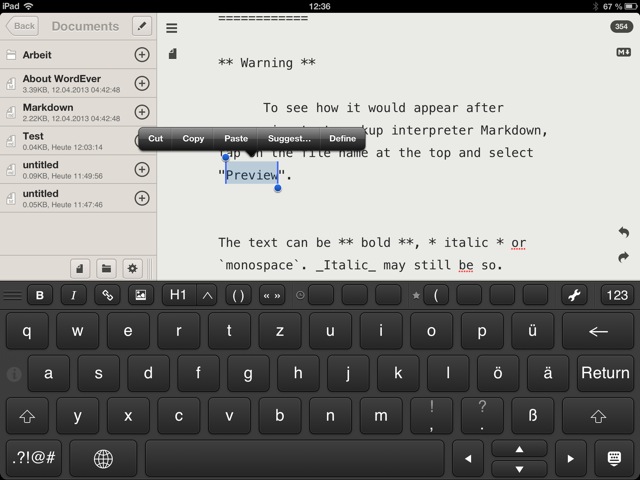Screen dimensions: 640x480
Task: Open the wrench settings in the keyboard toolbar
Action: click(574, 295)
